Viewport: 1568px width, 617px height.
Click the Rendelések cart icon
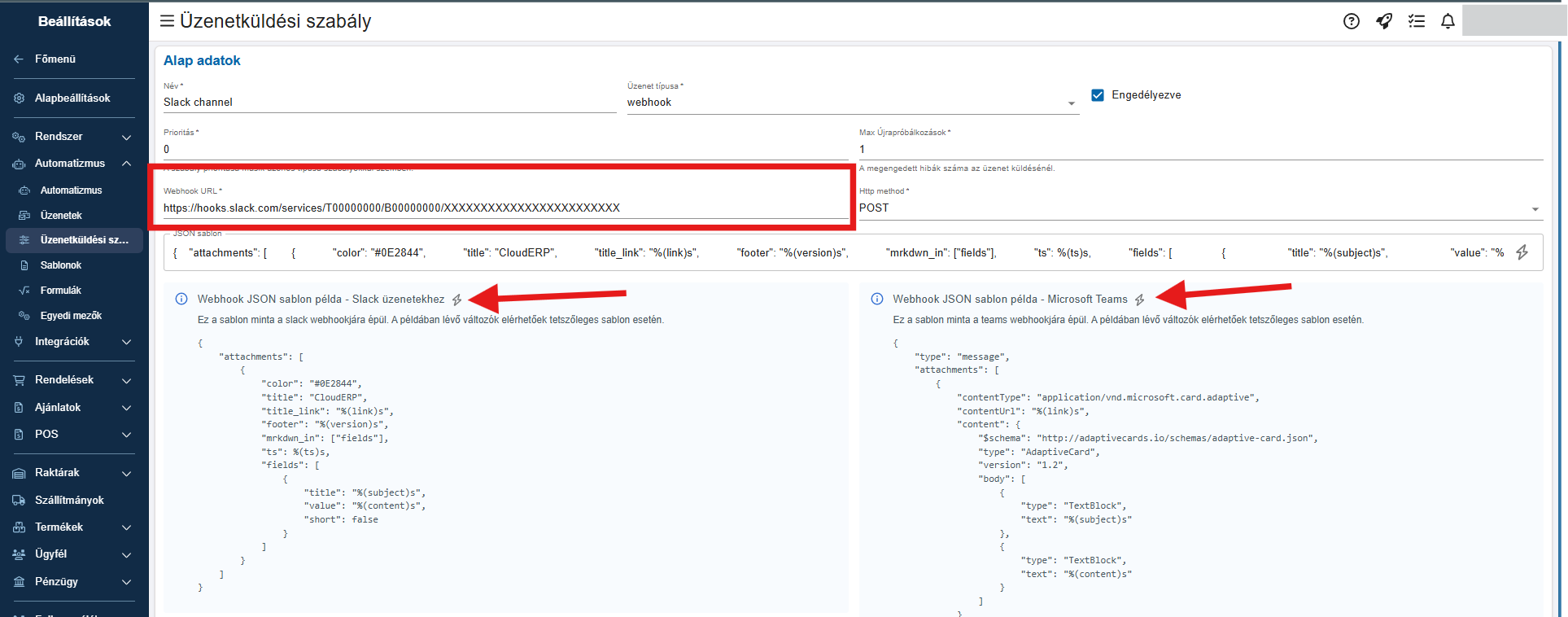tap(19, 380)
